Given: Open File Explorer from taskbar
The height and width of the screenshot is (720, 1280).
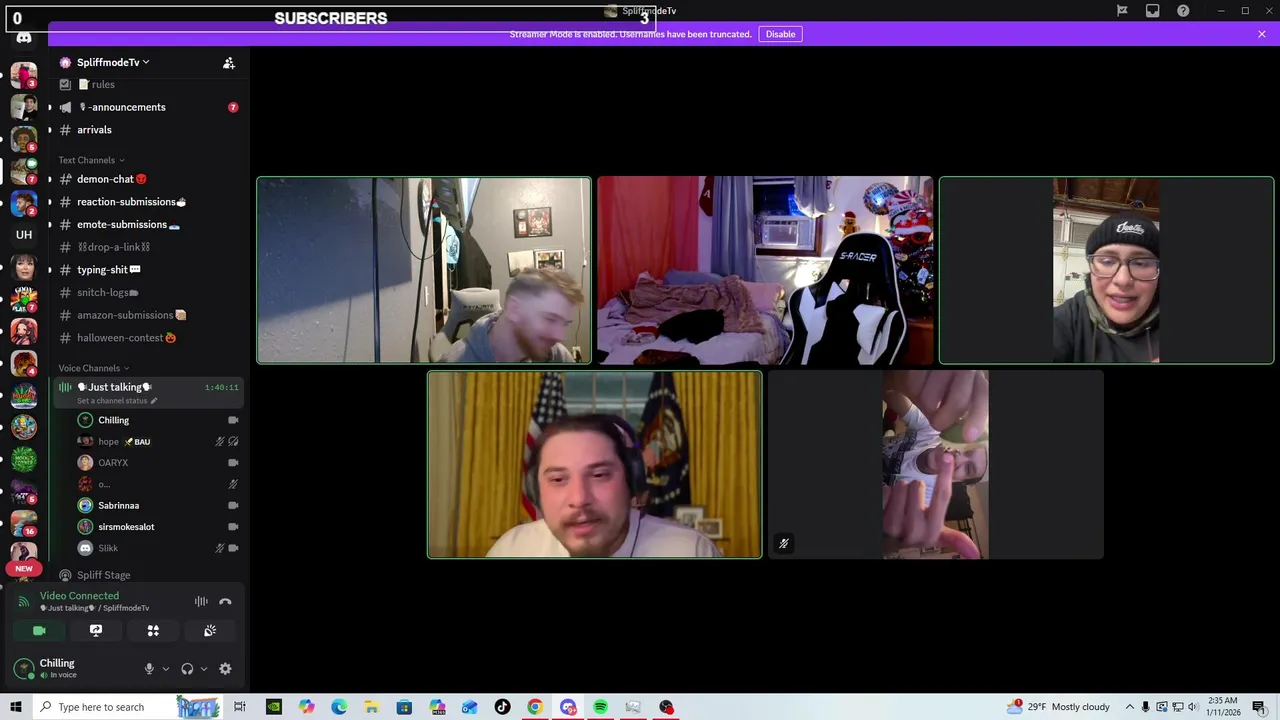Looking at the screenshot, I should pos(371,707).
